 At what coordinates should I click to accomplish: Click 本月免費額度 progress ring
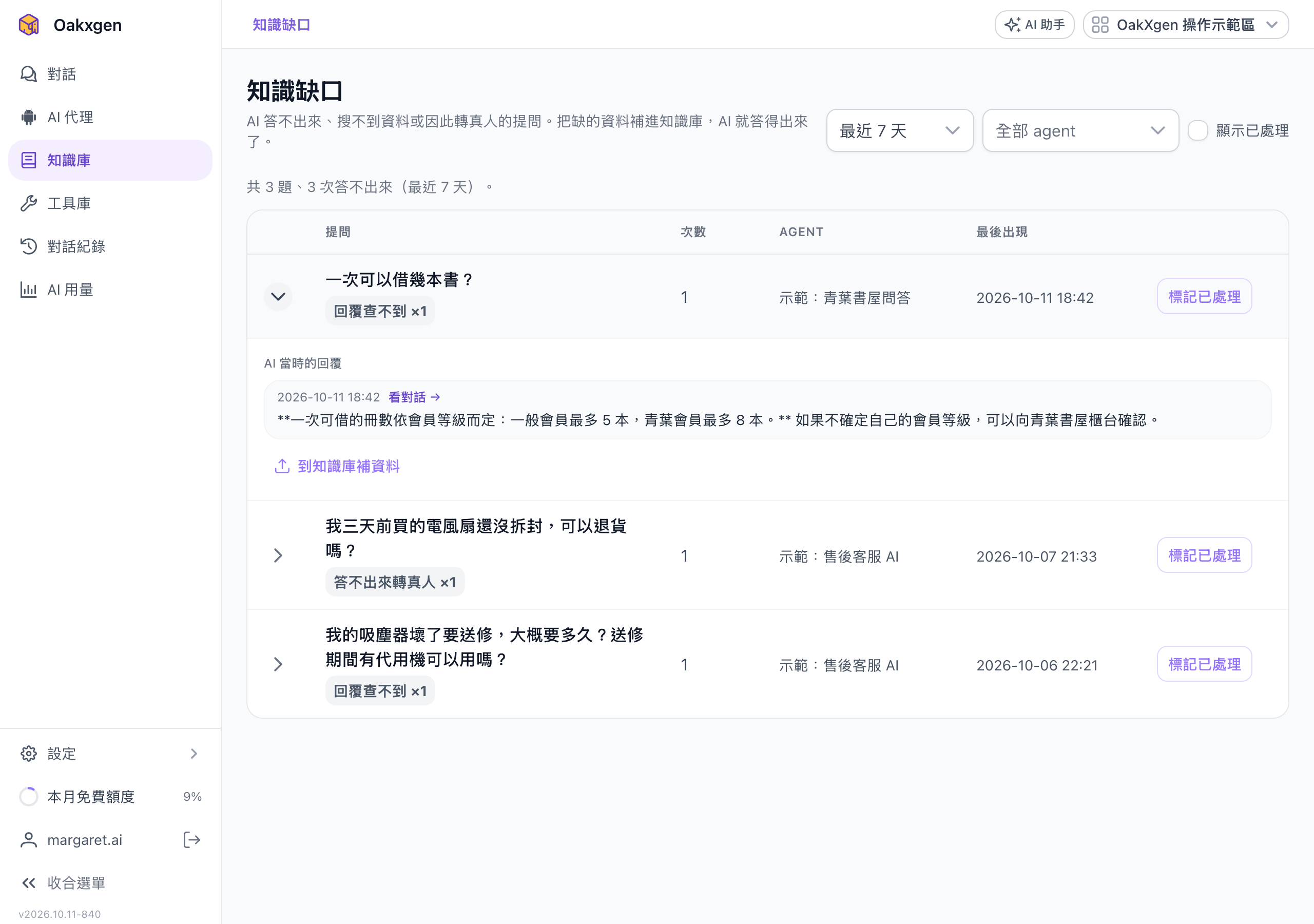click(x=29, y=796)
